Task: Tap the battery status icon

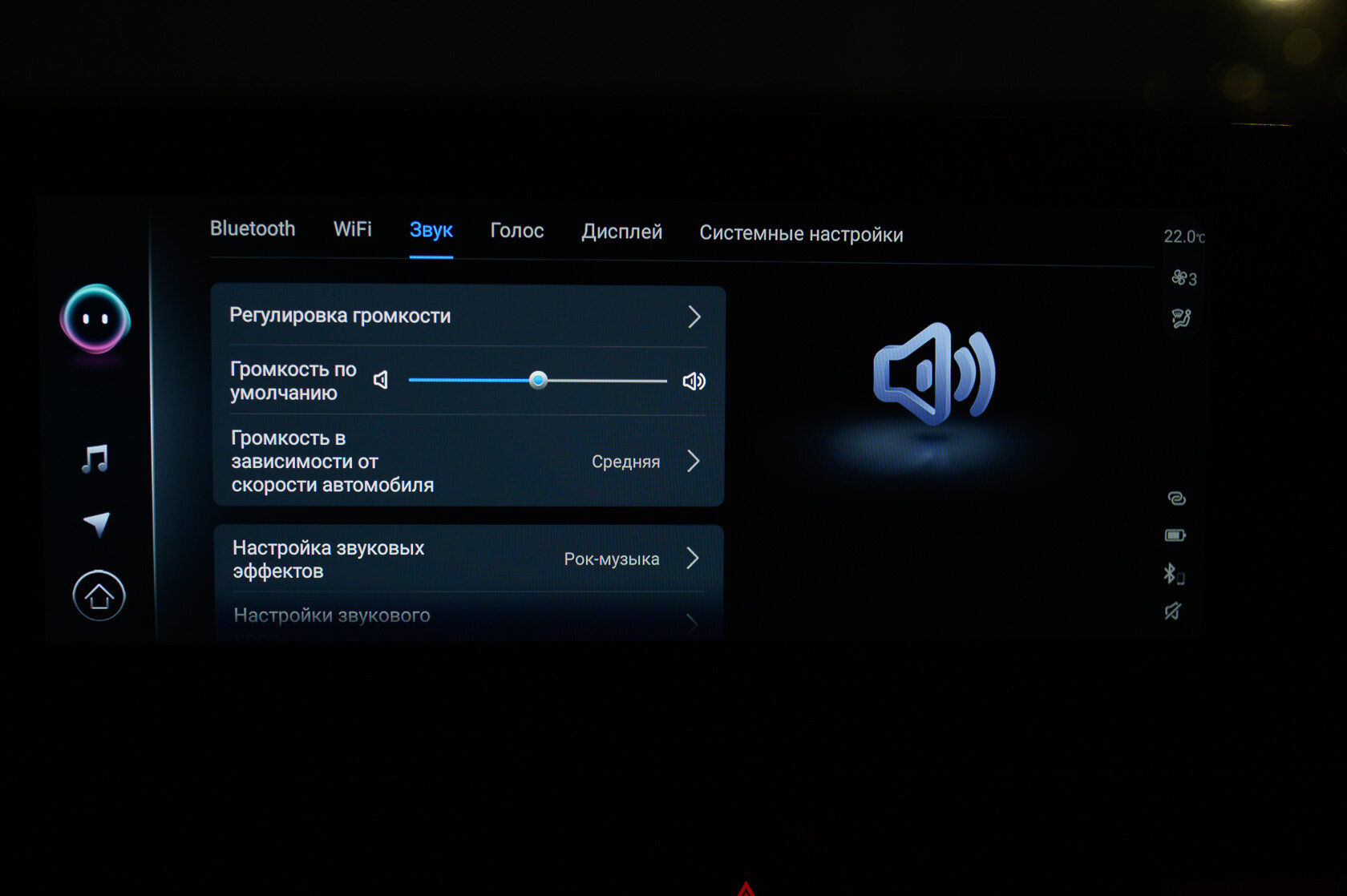Action: point(1175,535)
